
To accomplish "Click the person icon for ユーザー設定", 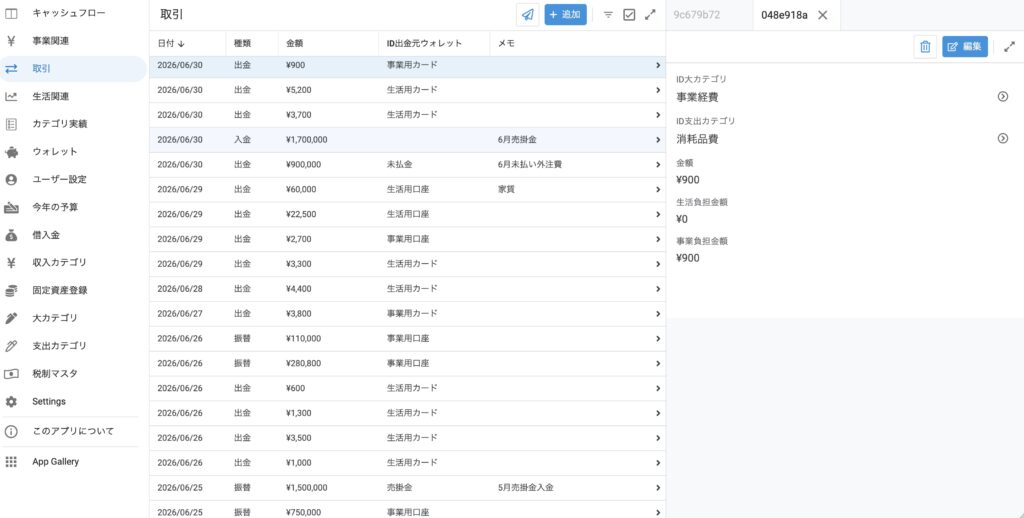I will pyautogui.click(x=11, y=180).
